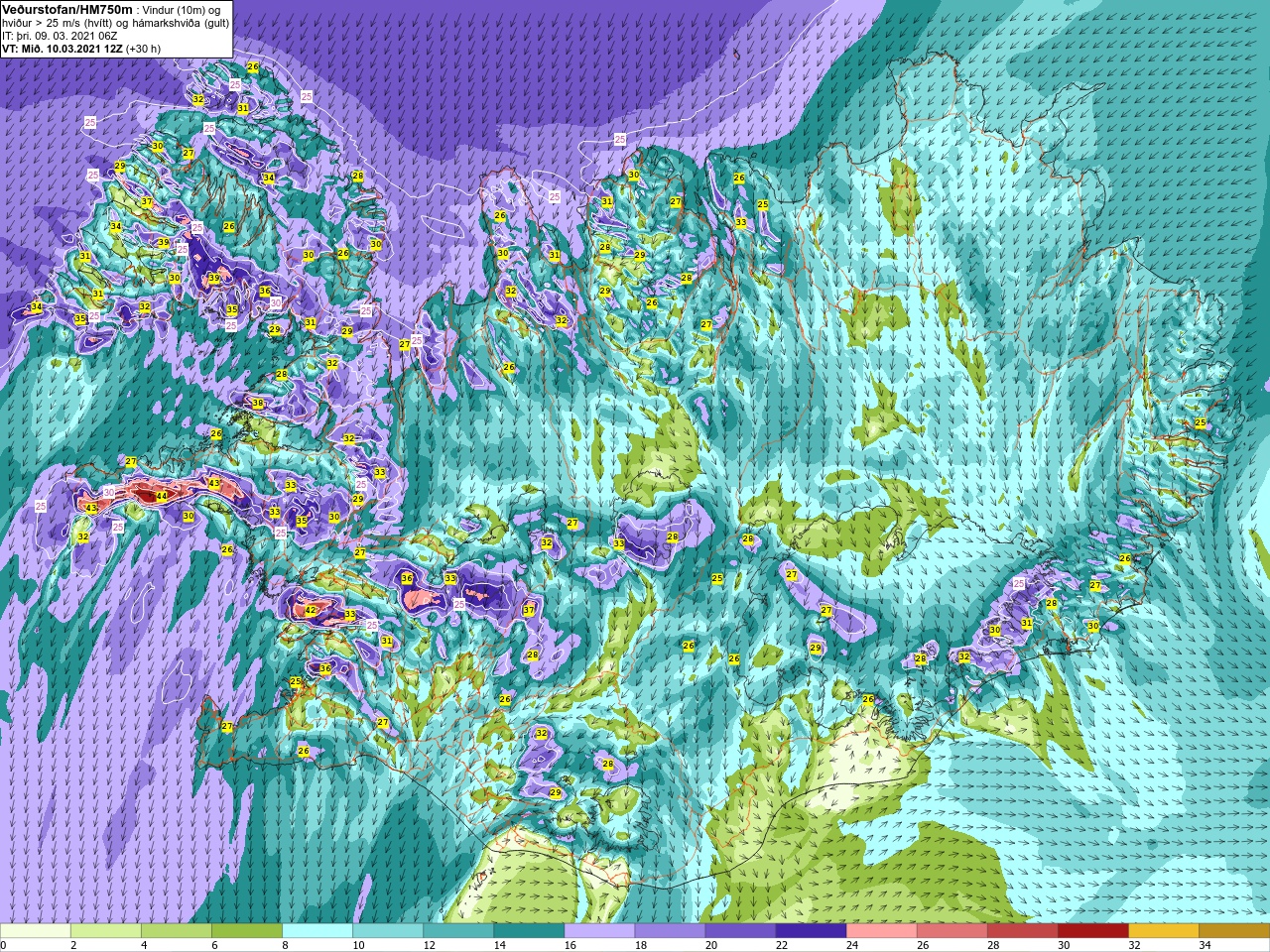1270x952 pixels.
Task: Click the 'Vindur (10m) og' header text
Action: (x=182, y=10)
